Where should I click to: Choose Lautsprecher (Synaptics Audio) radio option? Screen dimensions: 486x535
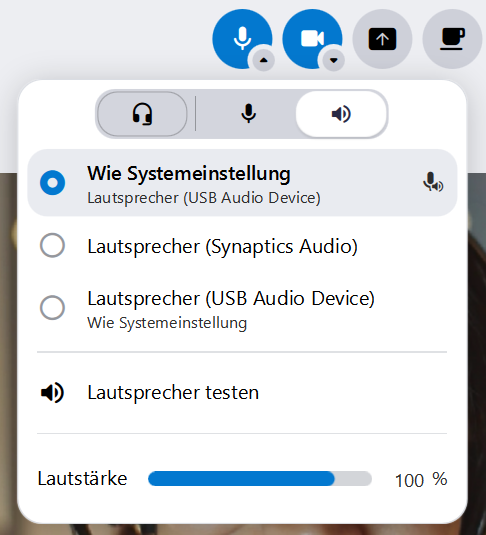click(53, 245)
